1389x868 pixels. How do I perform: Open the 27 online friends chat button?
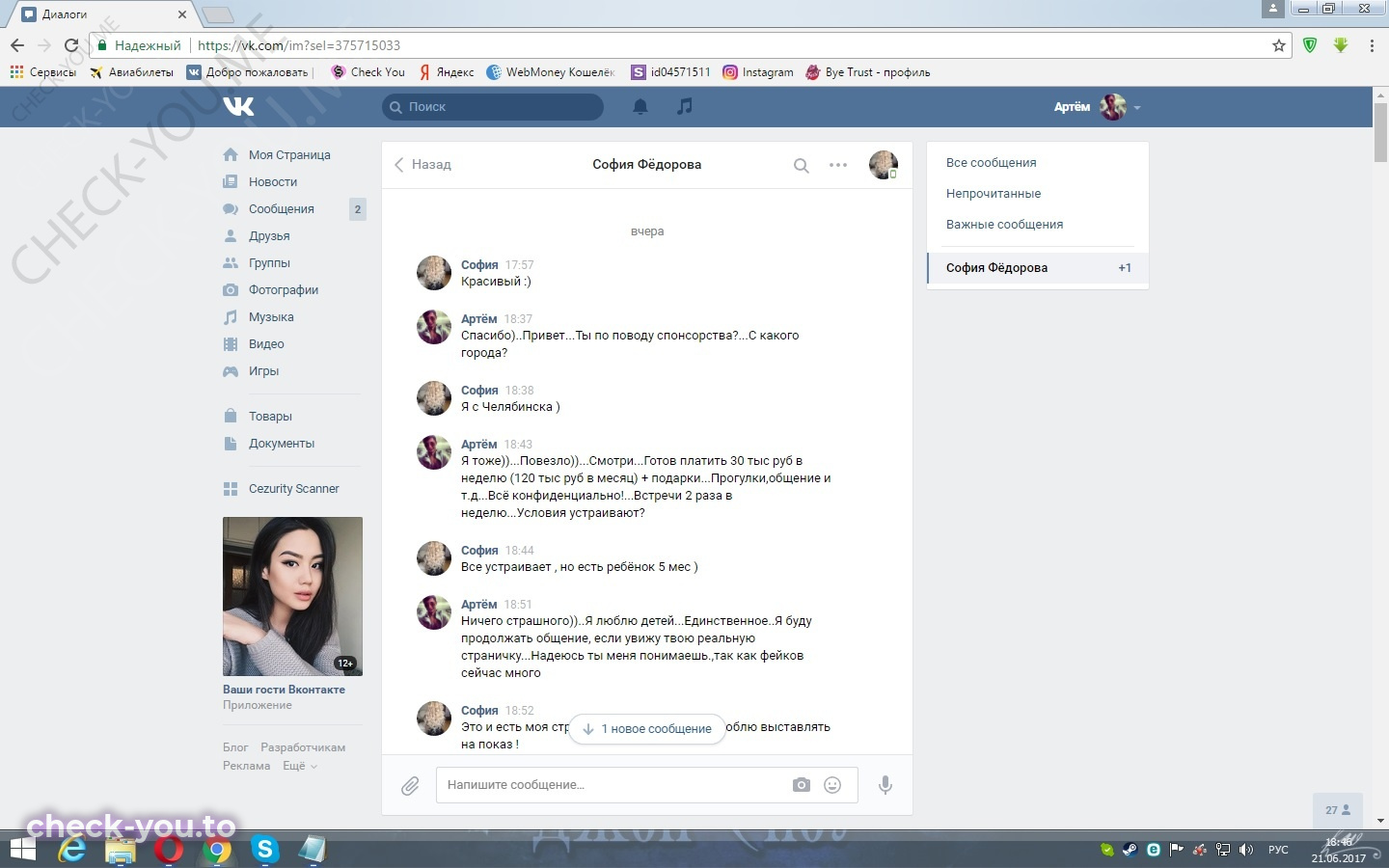point(1338,810)
